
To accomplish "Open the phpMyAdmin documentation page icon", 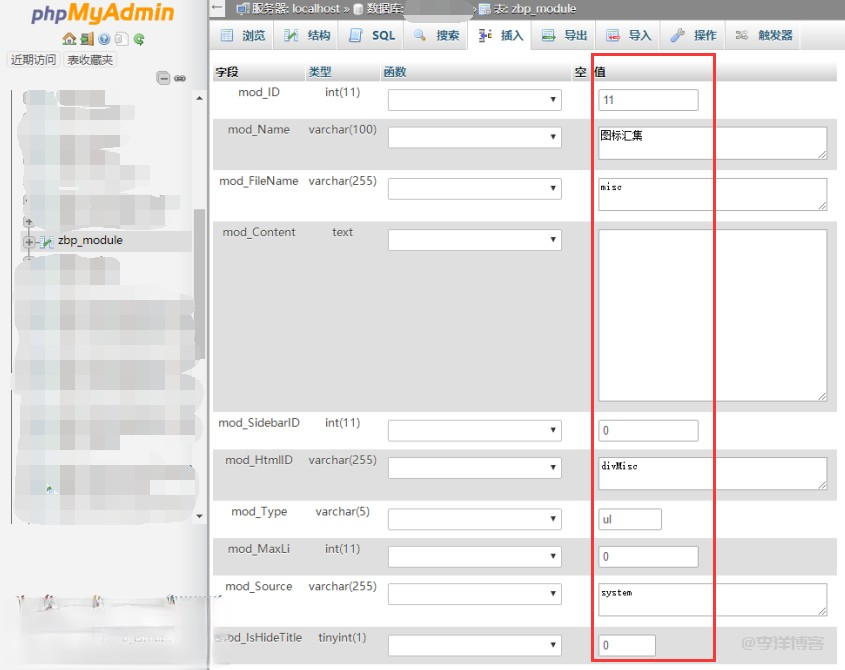I will click(x=119, y=39).
